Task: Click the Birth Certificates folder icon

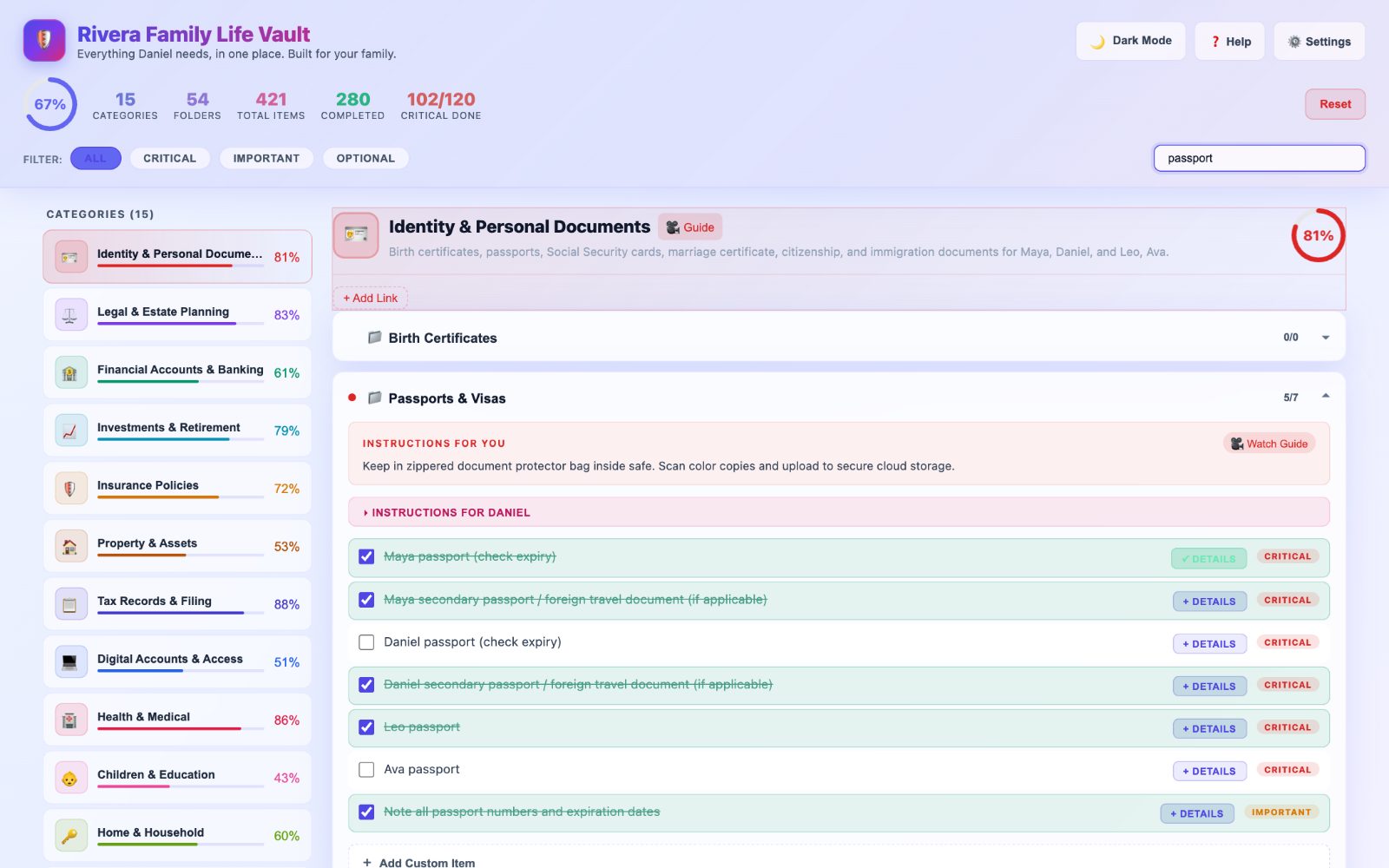Action: pyautogui.click(x=374, y=337)
